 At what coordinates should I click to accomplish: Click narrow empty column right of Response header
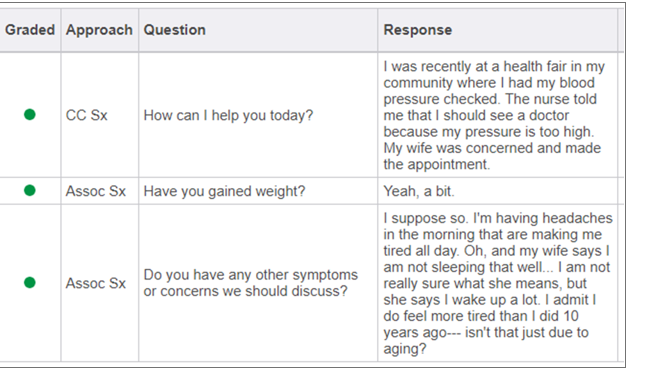click(621, 30)
